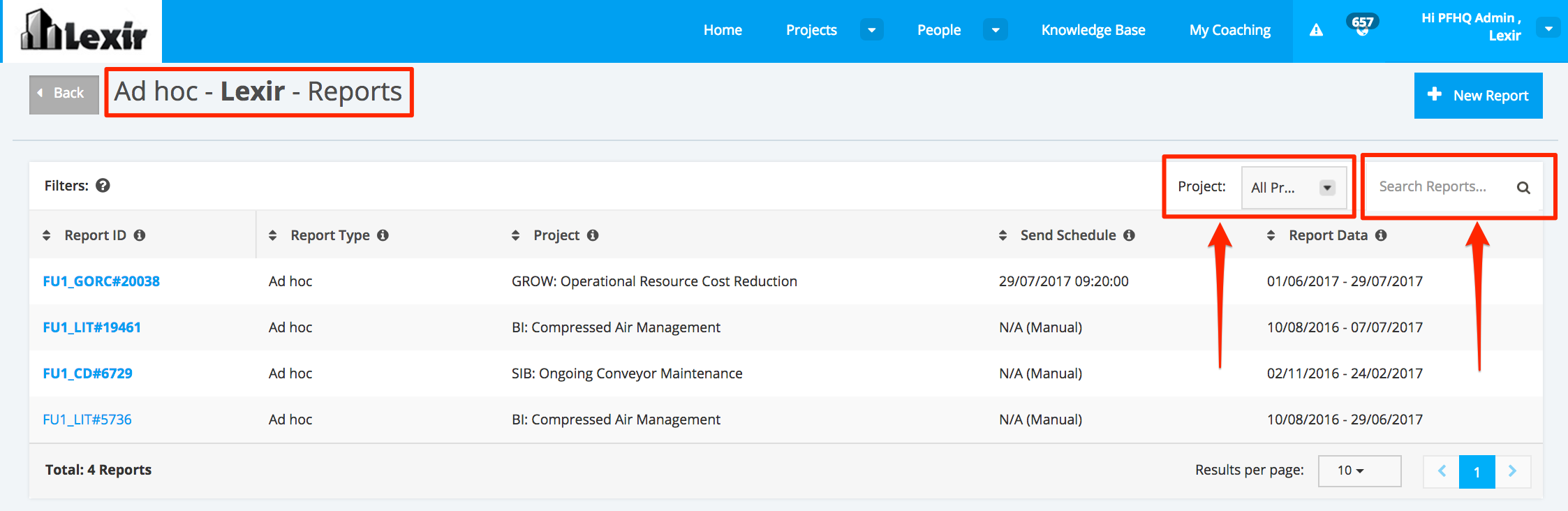The width and height of the screenshot is (1568, 511).
Task: Click '29/07/2017 09:20:00' schedule cell
Action: tap(1063, 281)
